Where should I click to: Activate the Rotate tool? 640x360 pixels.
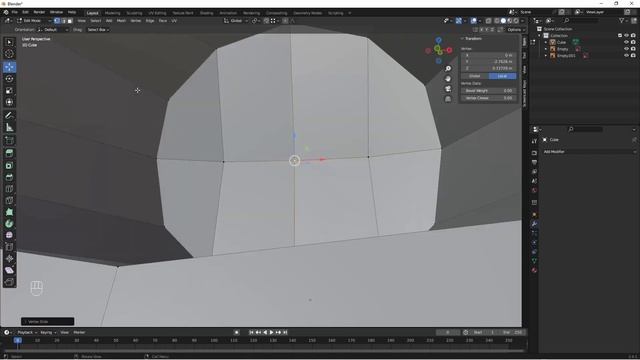(9, 79)
